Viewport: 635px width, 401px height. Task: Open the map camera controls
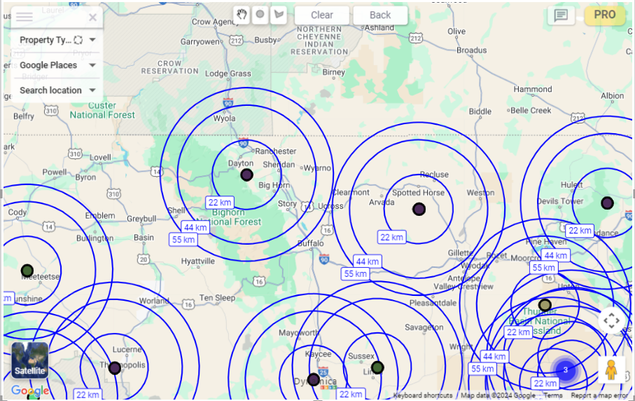[612, 320]
